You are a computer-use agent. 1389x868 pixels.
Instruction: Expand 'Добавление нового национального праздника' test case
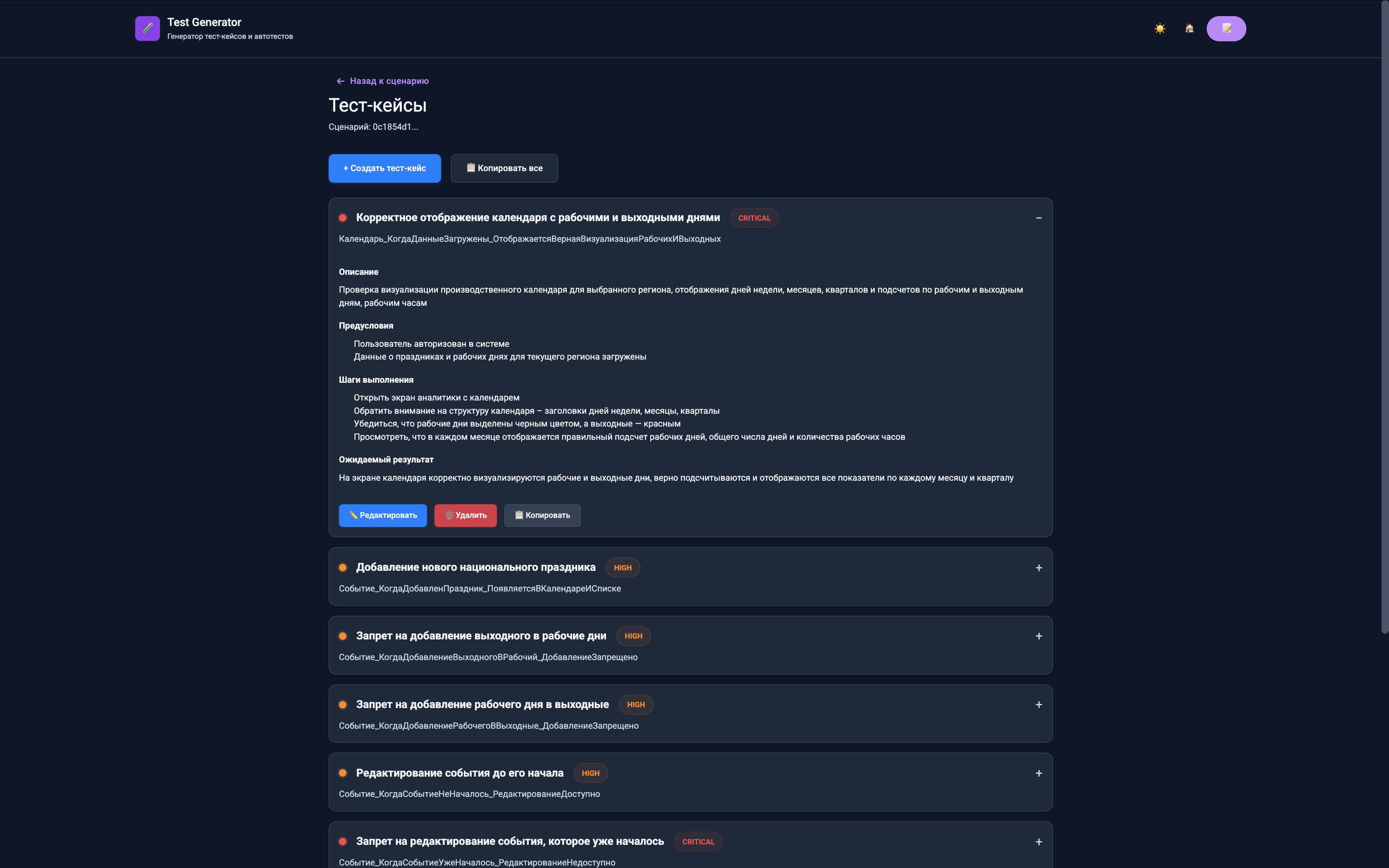point(1039,568)
